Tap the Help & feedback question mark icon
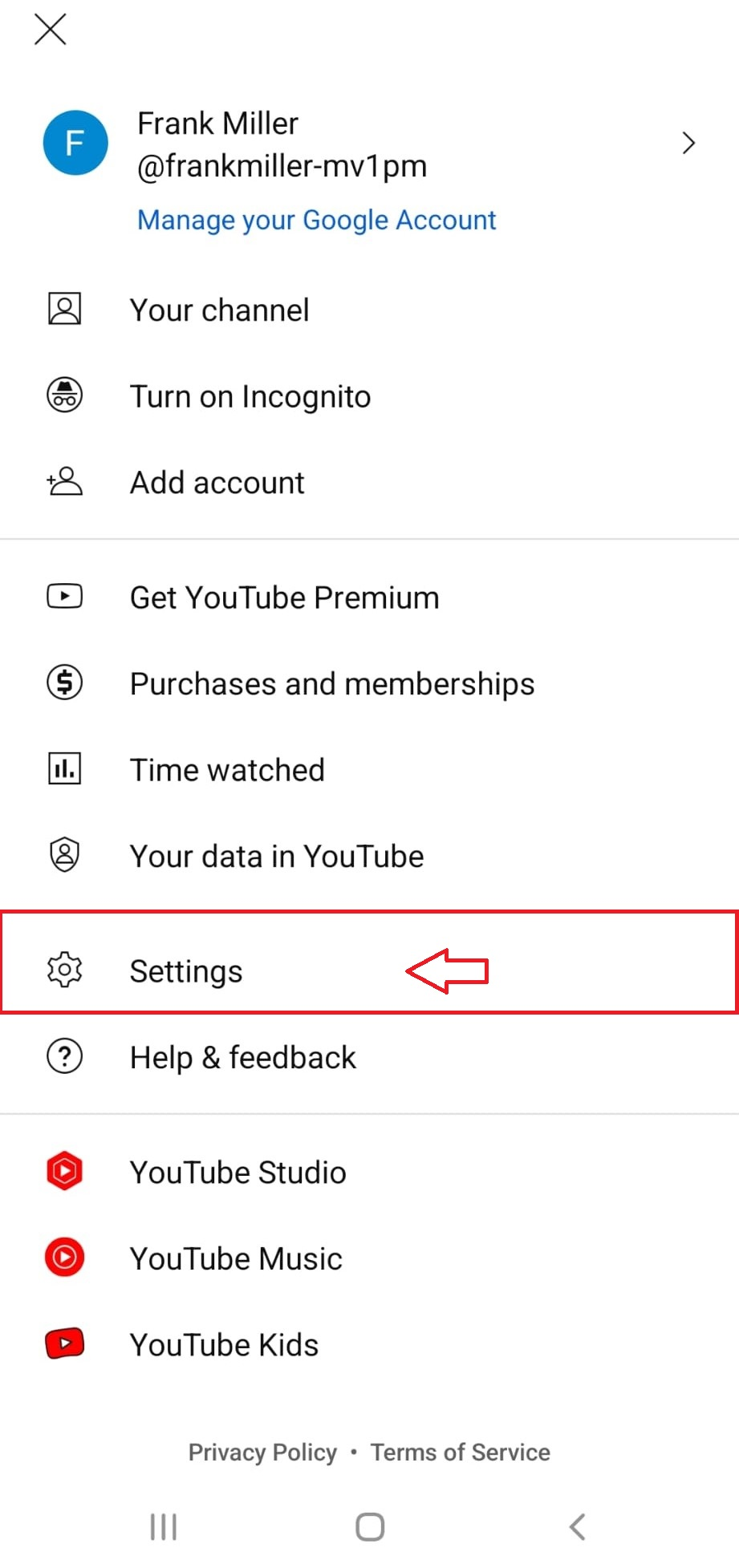739x1568 pixels. coord(65,1055)
